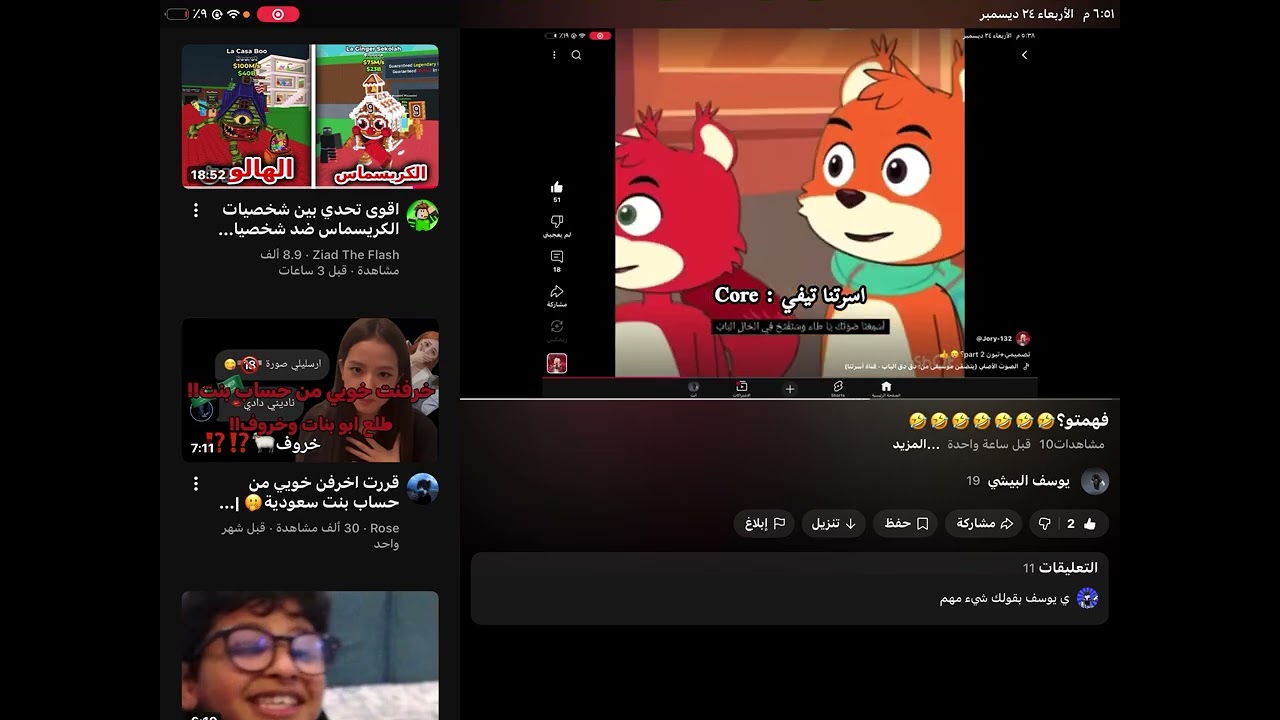1280x720 pixels.
Task: Tap the search magnifier inside recorded video
Action: (x=576, y=55)
